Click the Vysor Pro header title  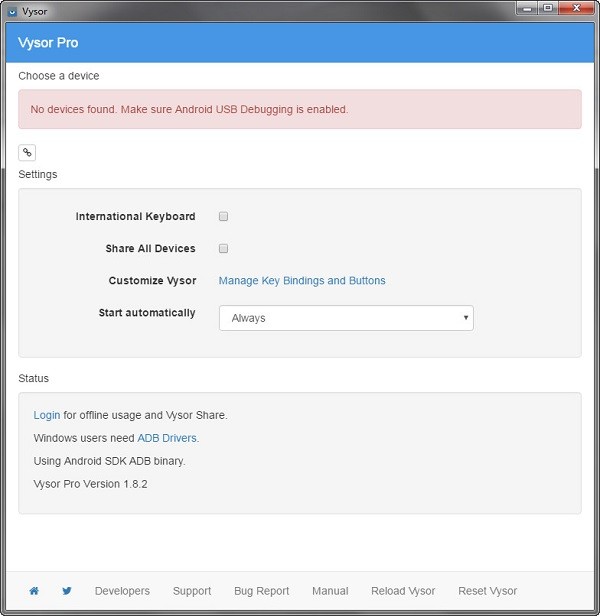point(48,43)
